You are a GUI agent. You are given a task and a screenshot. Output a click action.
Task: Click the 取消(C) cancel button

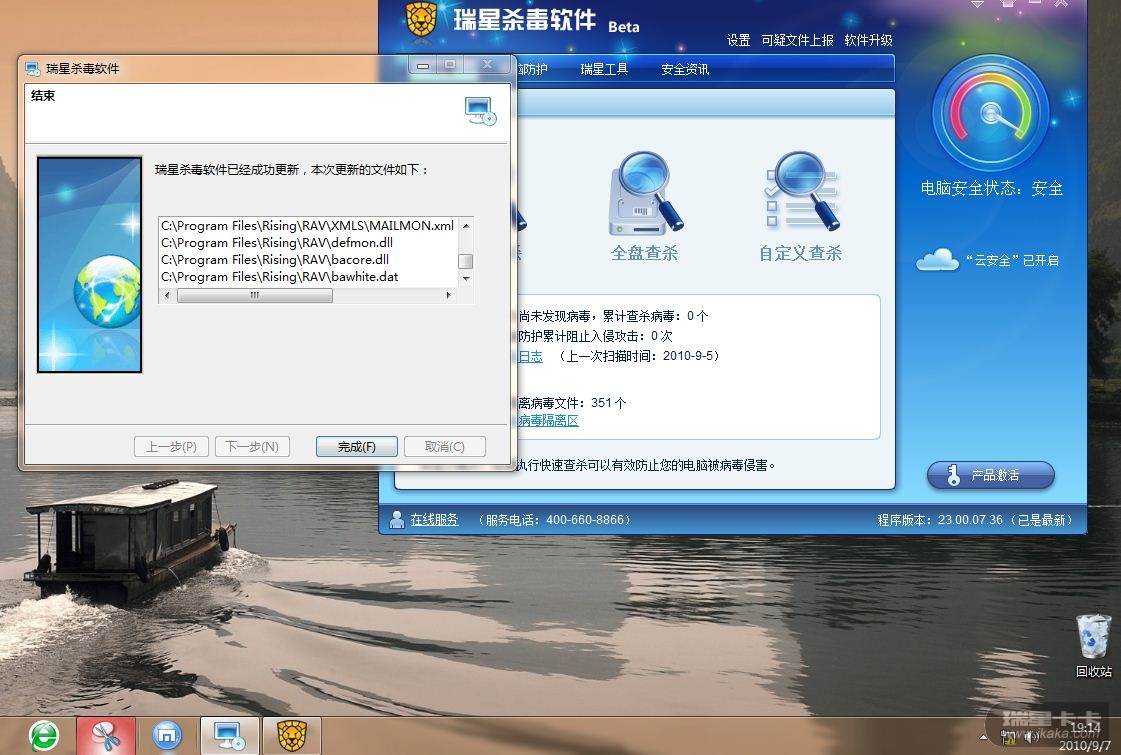tap(445, 446)
